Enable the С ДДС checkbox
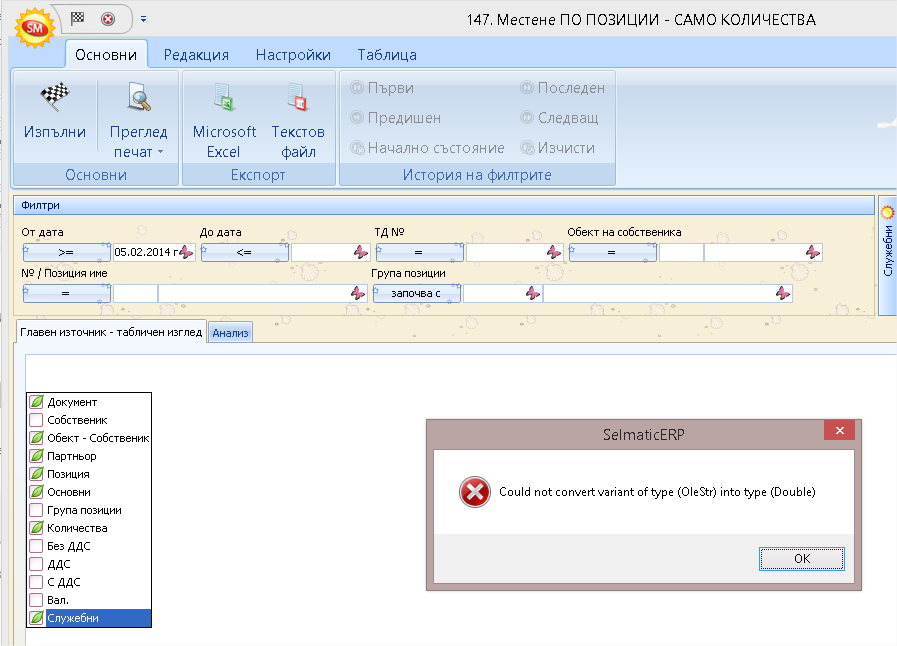 (x=37, y=582)
